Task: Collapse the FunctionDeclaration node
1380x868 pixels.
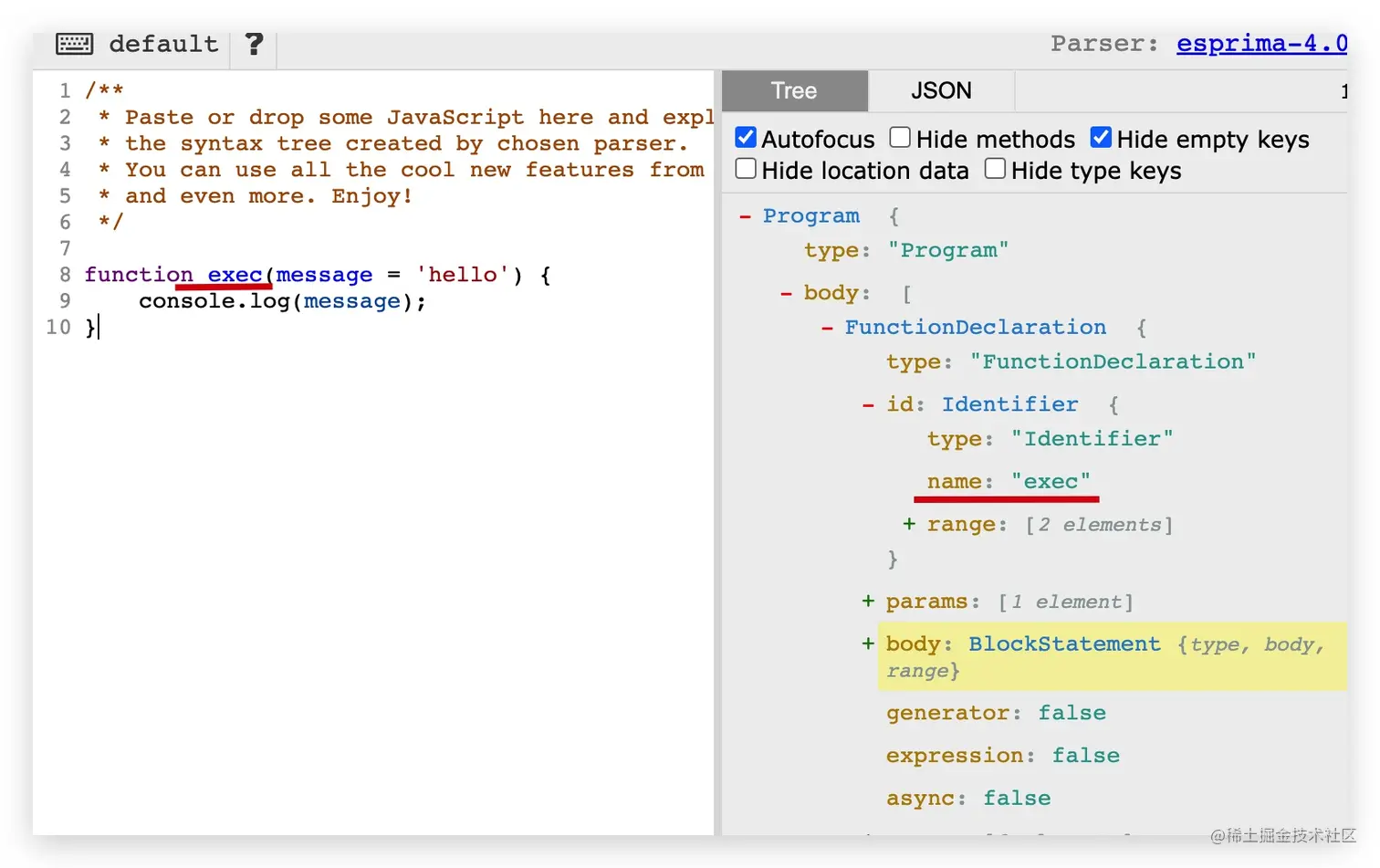Action: coord(827,328)
